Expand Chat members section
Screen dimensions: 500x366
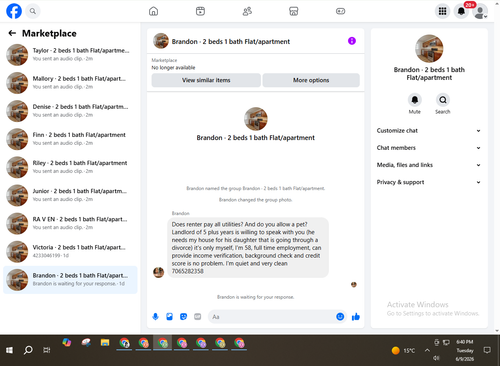click(429, 148)
